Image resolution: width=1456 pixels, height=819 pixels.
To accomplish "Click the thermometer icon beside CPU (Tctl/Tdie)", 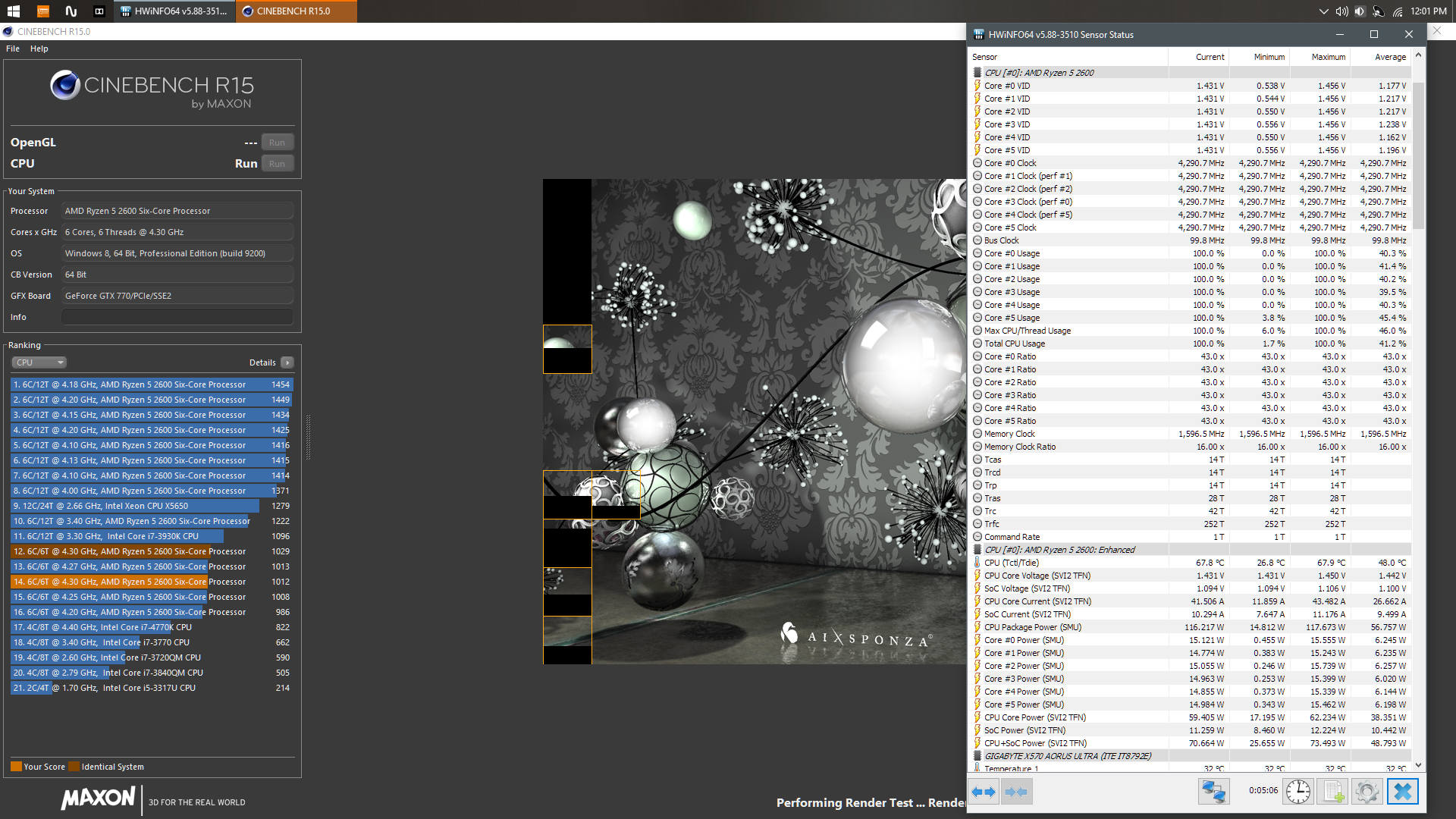I will (x=977, y=563).
